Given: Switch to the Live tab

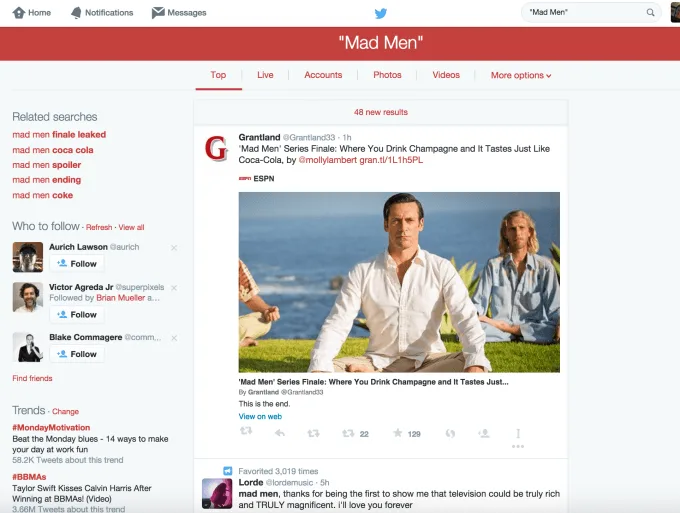Looking at the screenshot, I should [x=265, y=75].
